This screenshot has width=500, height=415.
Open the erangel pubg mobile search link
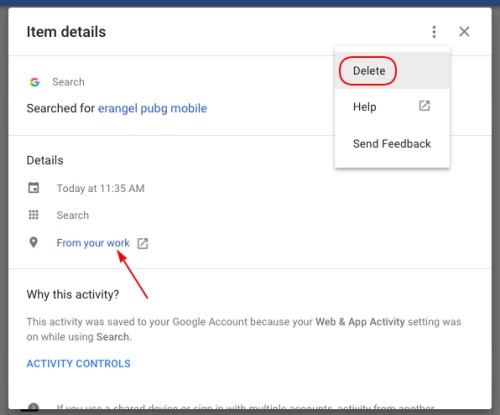pos(152,108)
